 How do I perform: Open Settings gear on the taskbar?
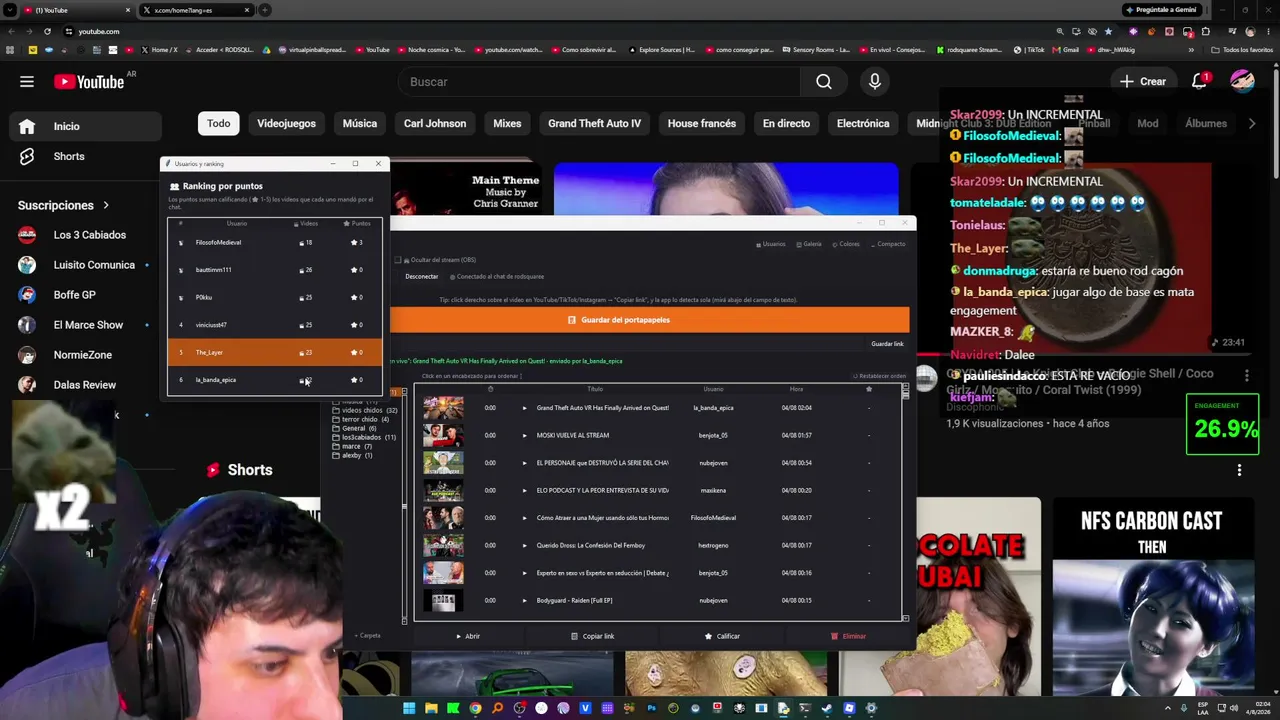(871, 708)
